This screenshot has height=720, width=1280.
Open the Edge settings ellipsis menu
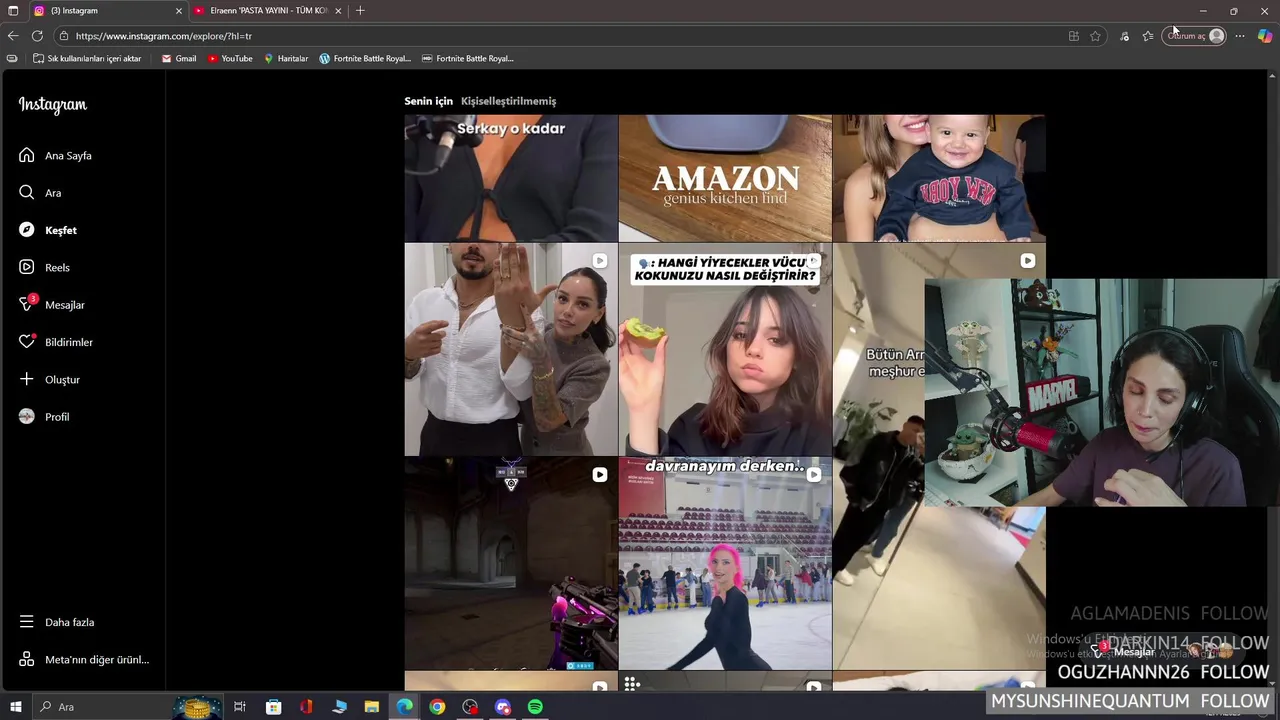pyautogui.click(x=1240, y=36)
